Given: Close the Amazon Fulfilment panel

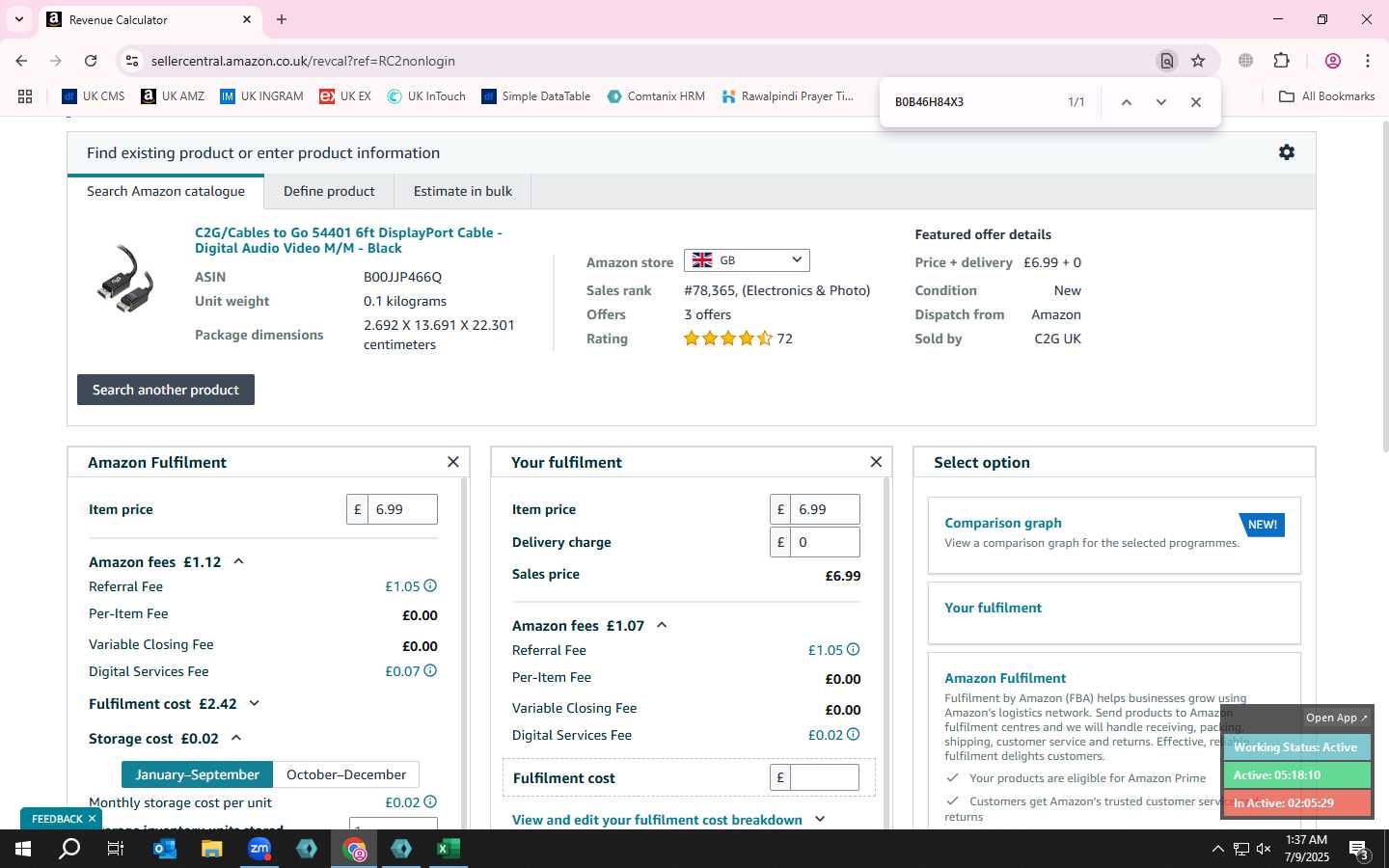Looking at the screenshot, I should tap(452, 462).
